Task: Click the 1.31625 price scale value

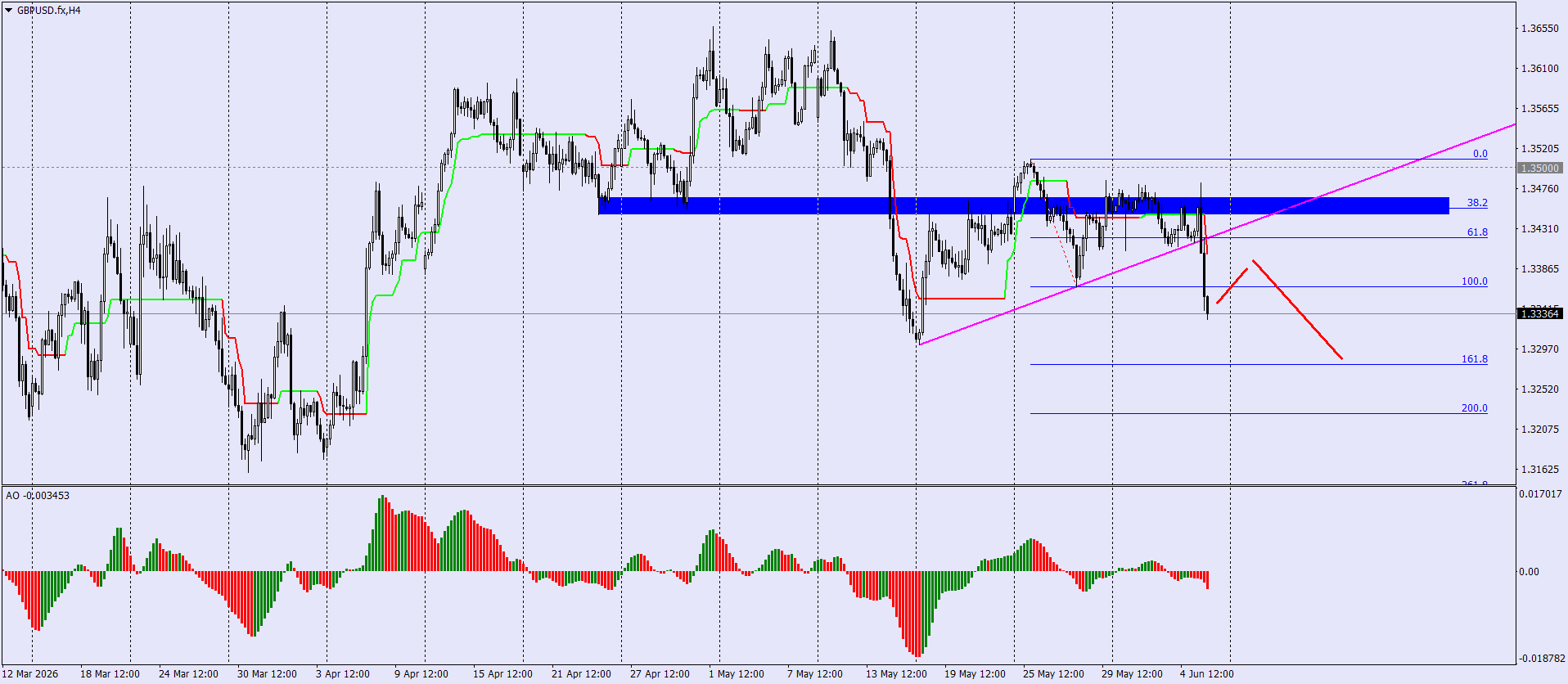Action: pyautogui.click(x=1540, y=470)
